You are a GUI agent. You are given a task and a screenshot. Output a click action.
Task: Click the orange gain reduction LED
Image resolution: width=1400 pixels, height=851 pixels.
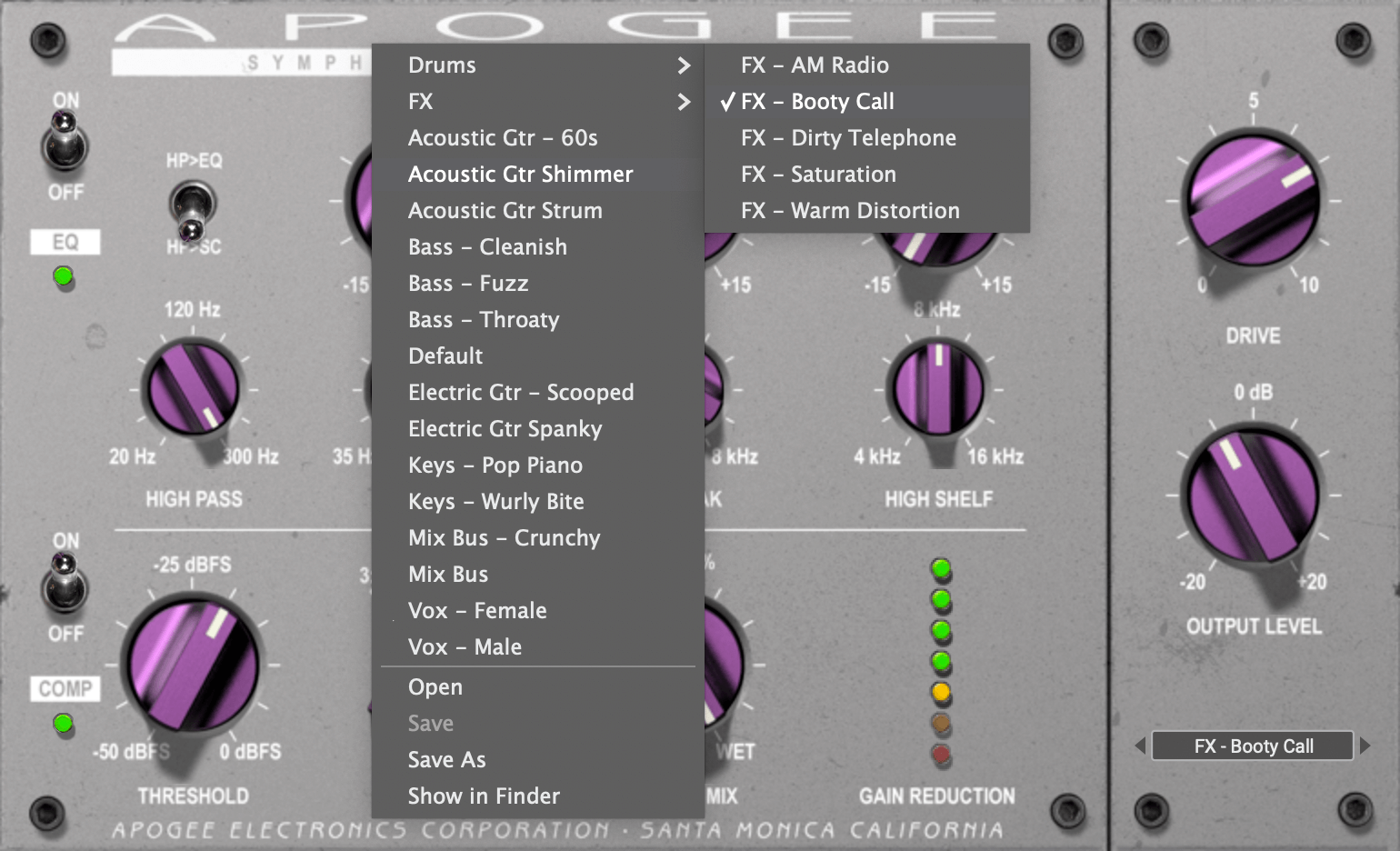pos(941,693)
